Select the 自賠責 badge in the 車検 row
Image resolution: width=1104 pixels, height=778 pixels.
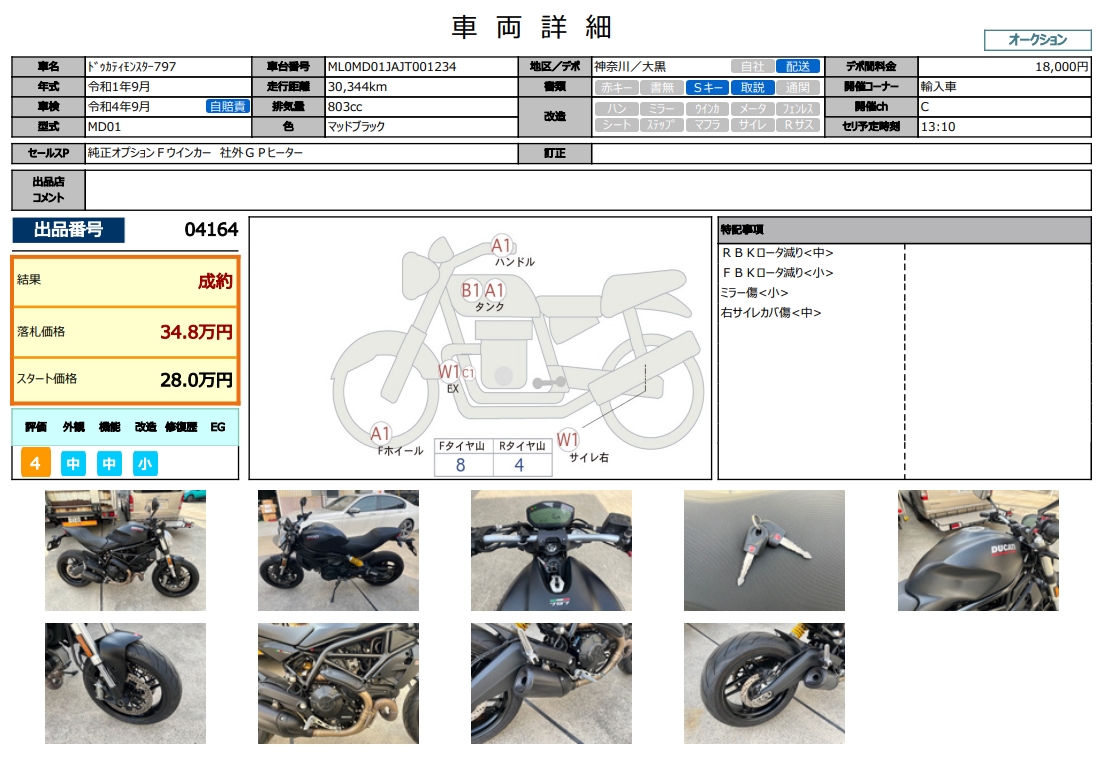pos(227,107)
